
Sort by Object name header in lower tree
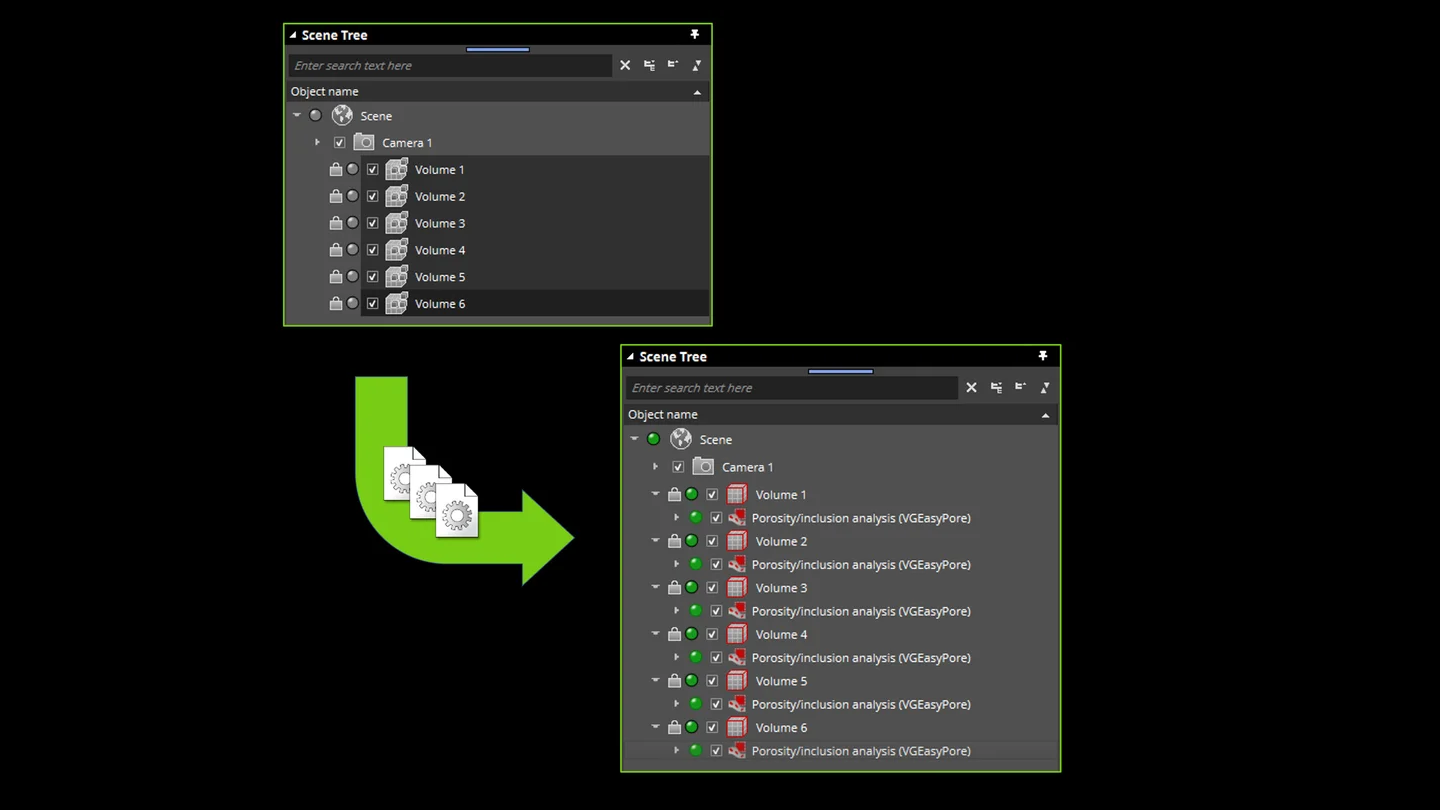tap(840, 414)
